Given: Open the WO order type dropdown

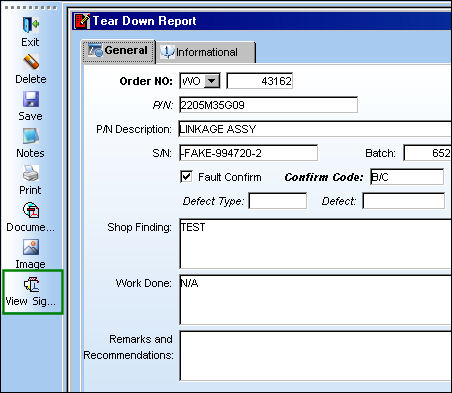Looking at the screenshot, I should pos(212,81).
